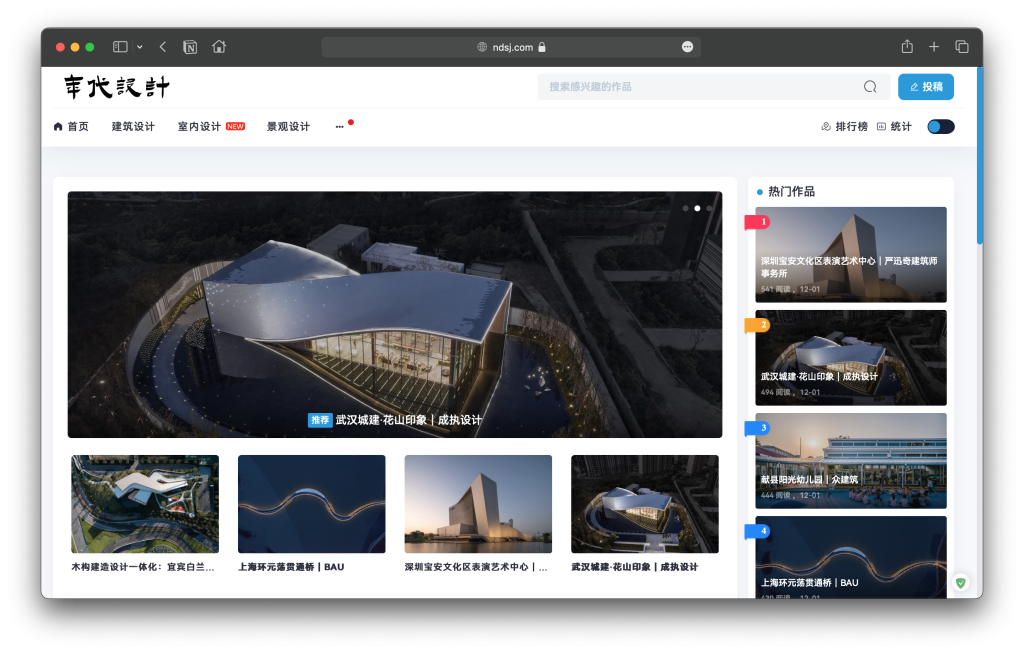Click the card title 上海环元荡贯通桥｜BAU

[x=291, y=567]
